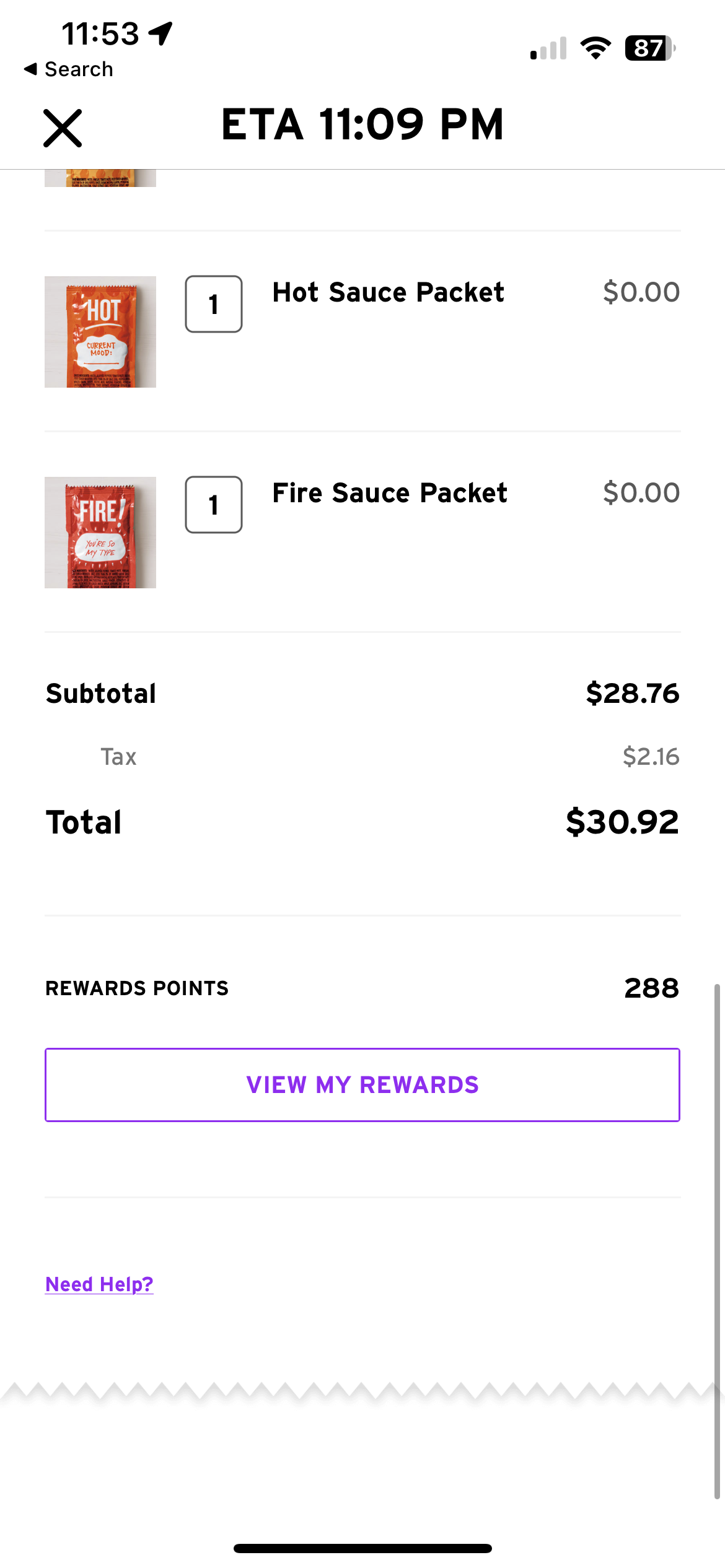Tap the Fire Sauce Packet item name
Screen dimensions: 725x1568
point(390,493)
